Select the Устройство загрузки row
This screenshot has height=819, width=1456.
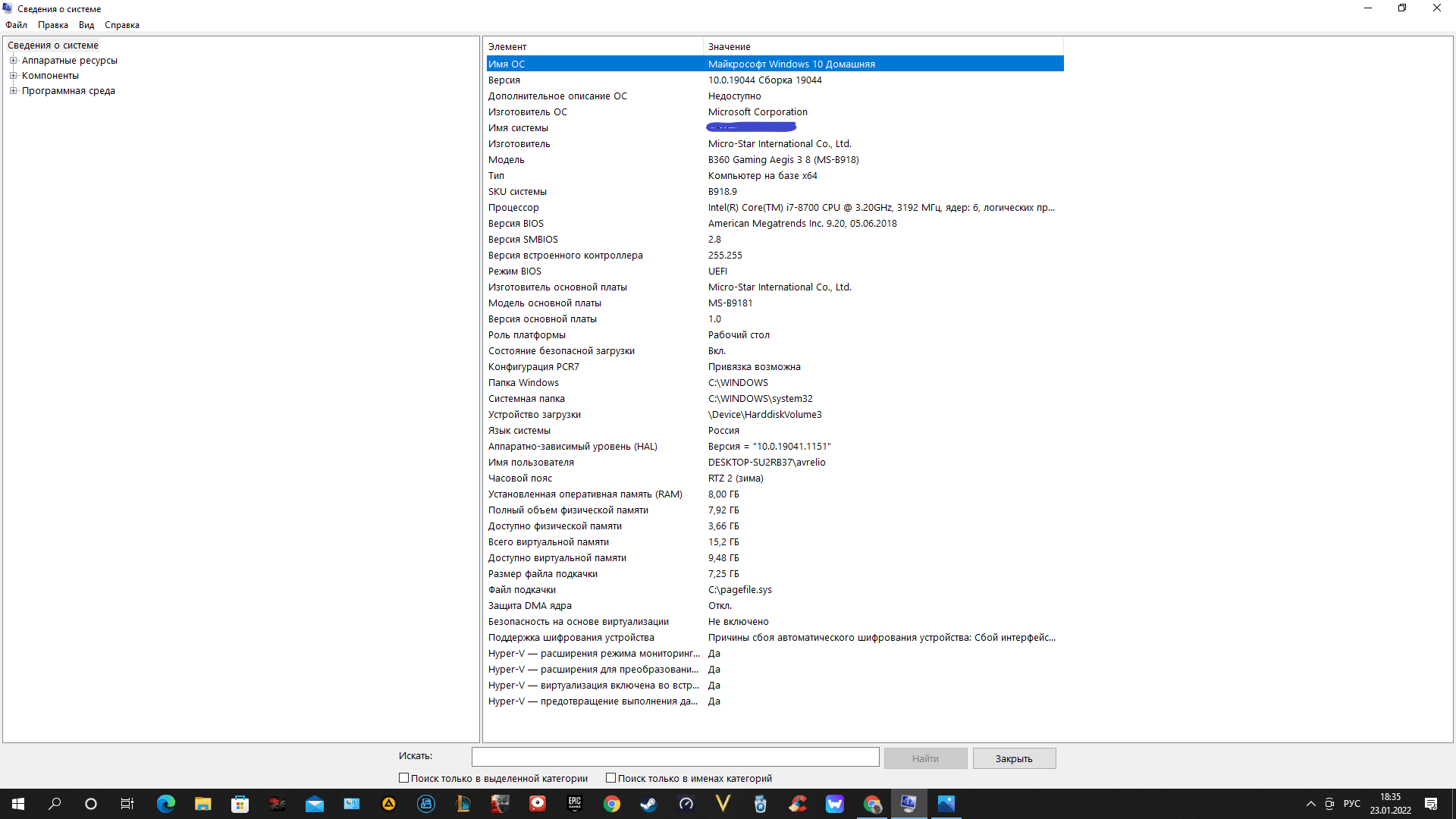pos(774,414)
